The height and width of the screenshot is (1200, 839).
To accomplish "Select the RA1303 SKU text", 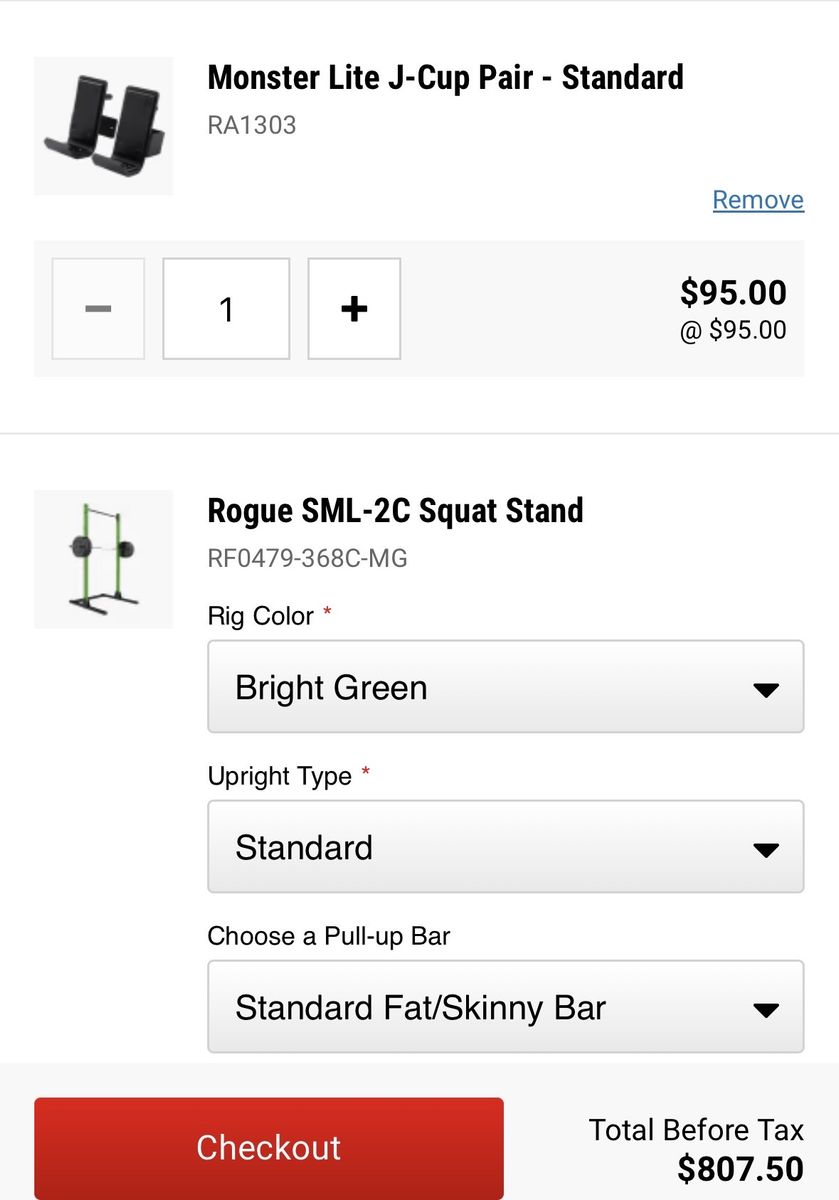I will [252, 126].
